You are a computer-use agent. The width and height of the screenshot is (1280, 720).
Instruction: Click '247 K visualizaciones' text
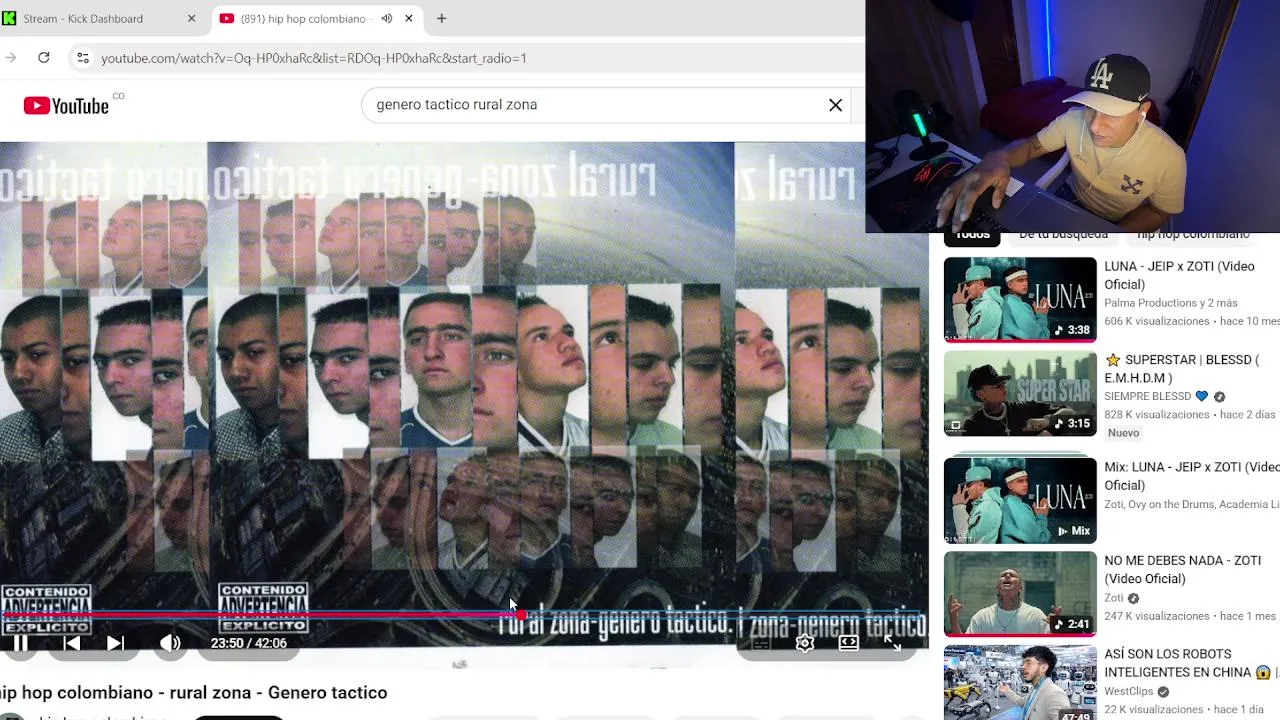(x=1157, y=616)
